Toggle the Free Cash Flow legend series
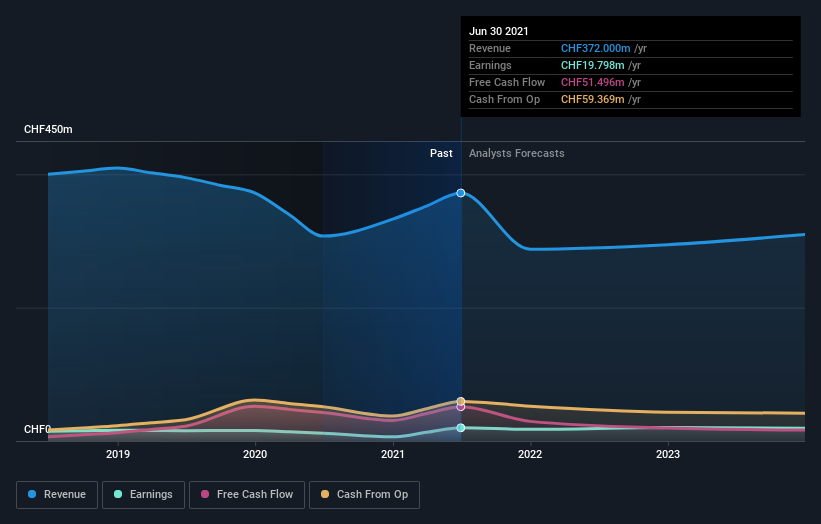The image size is (821, 524). click(x=247, y=495)
